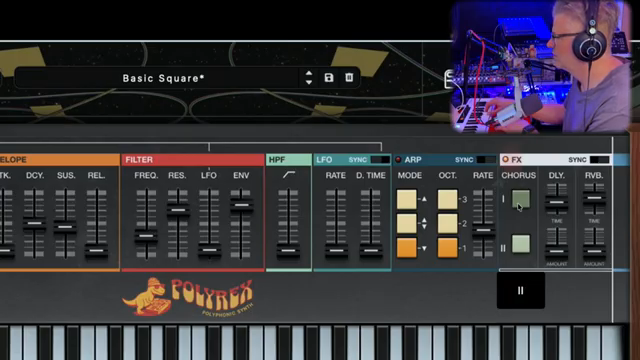Select ARP up-down mode button
This screenshot has width=640, height=360.
(x=407, y=224)
